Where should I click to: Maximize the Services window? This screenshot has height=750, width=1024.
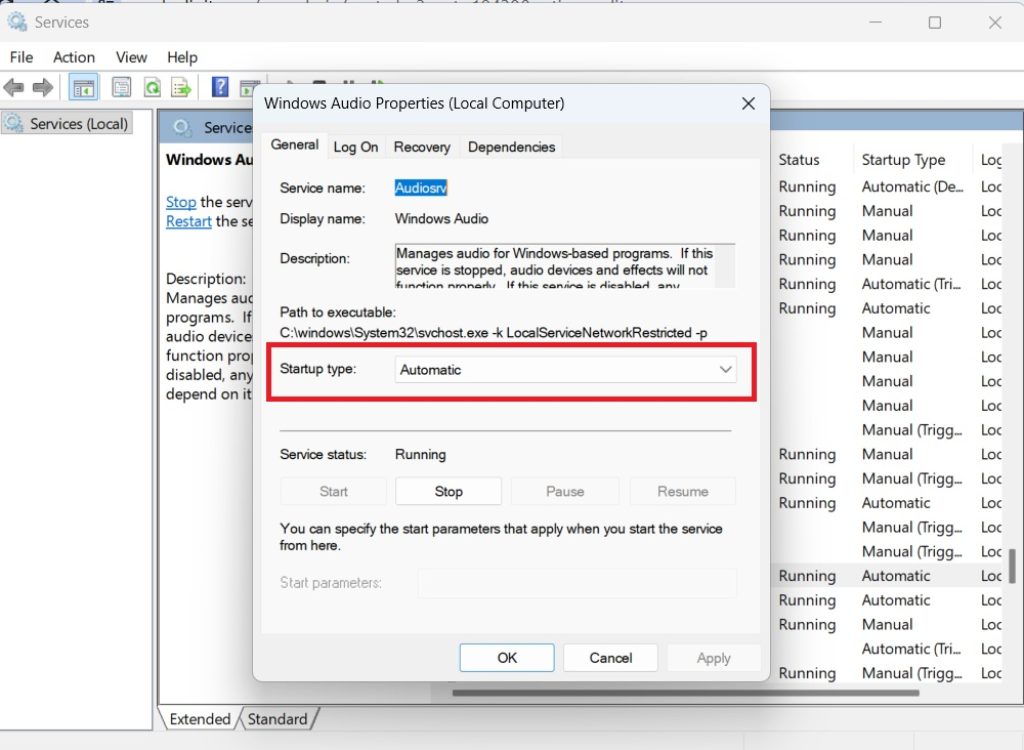935,22
